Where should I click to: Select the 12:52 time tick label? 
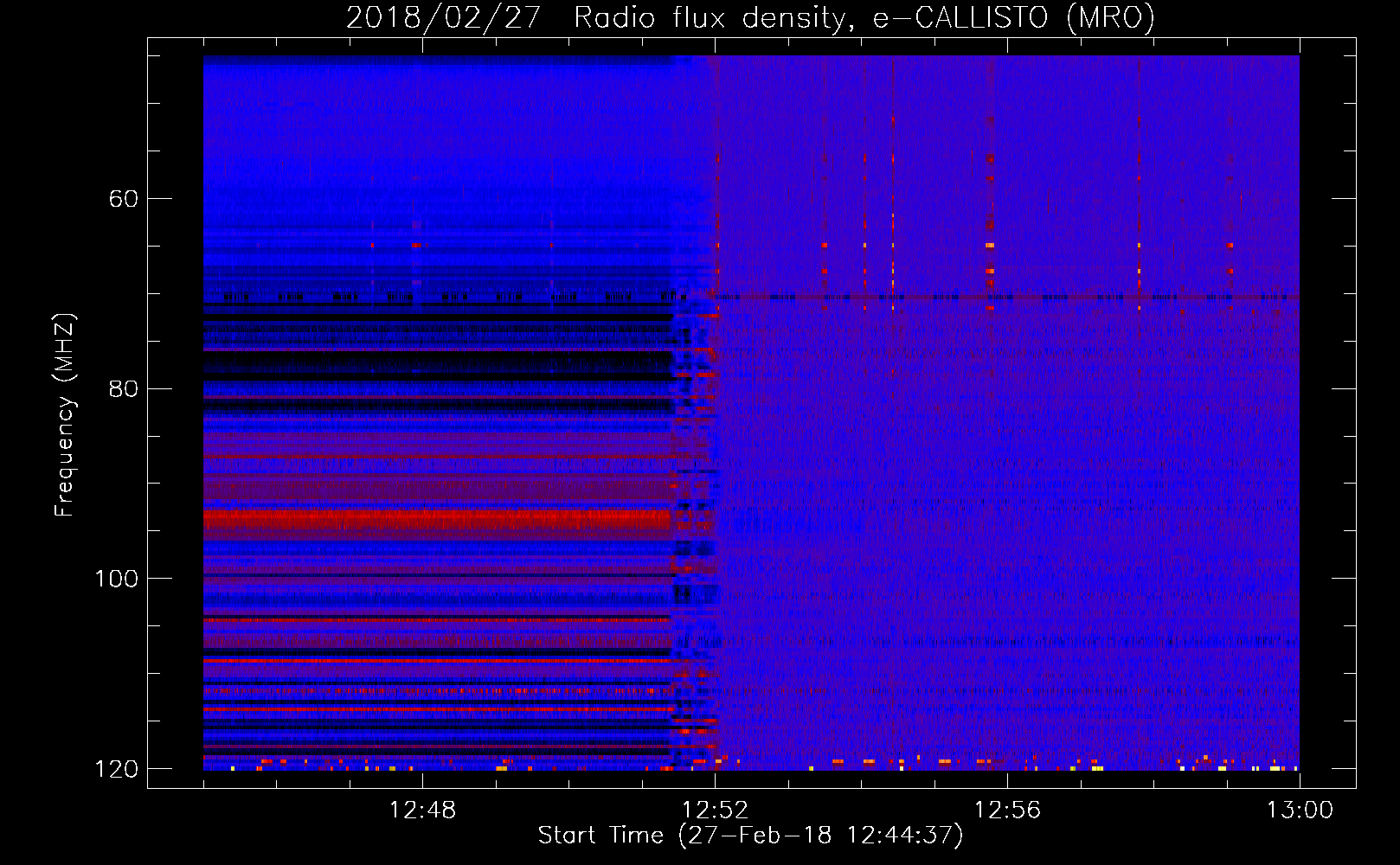715,811
